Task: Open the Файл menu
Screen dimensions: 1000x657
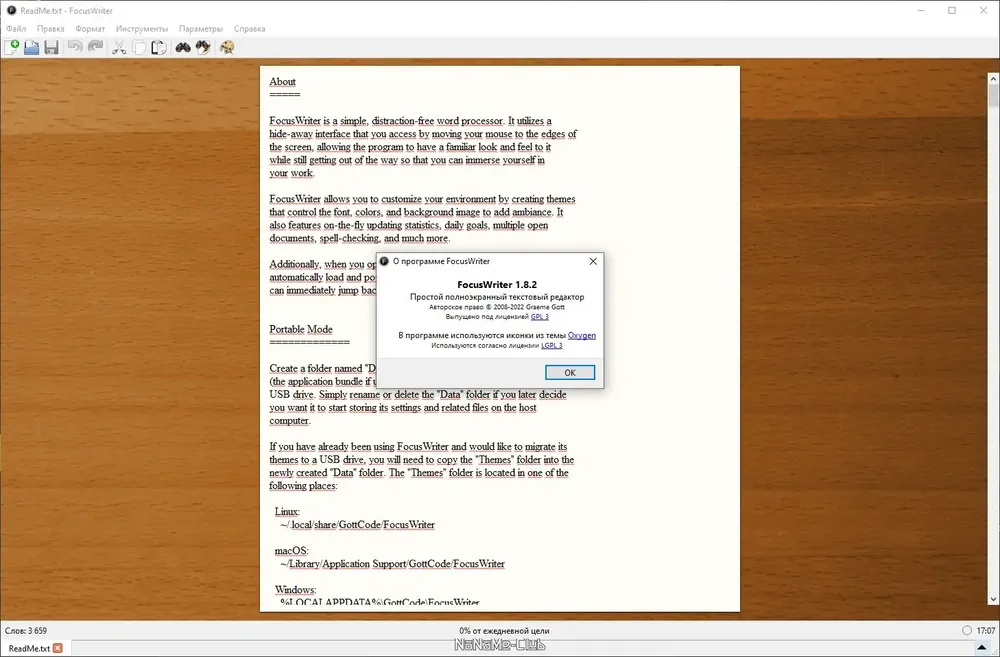Action: [16, 29]
